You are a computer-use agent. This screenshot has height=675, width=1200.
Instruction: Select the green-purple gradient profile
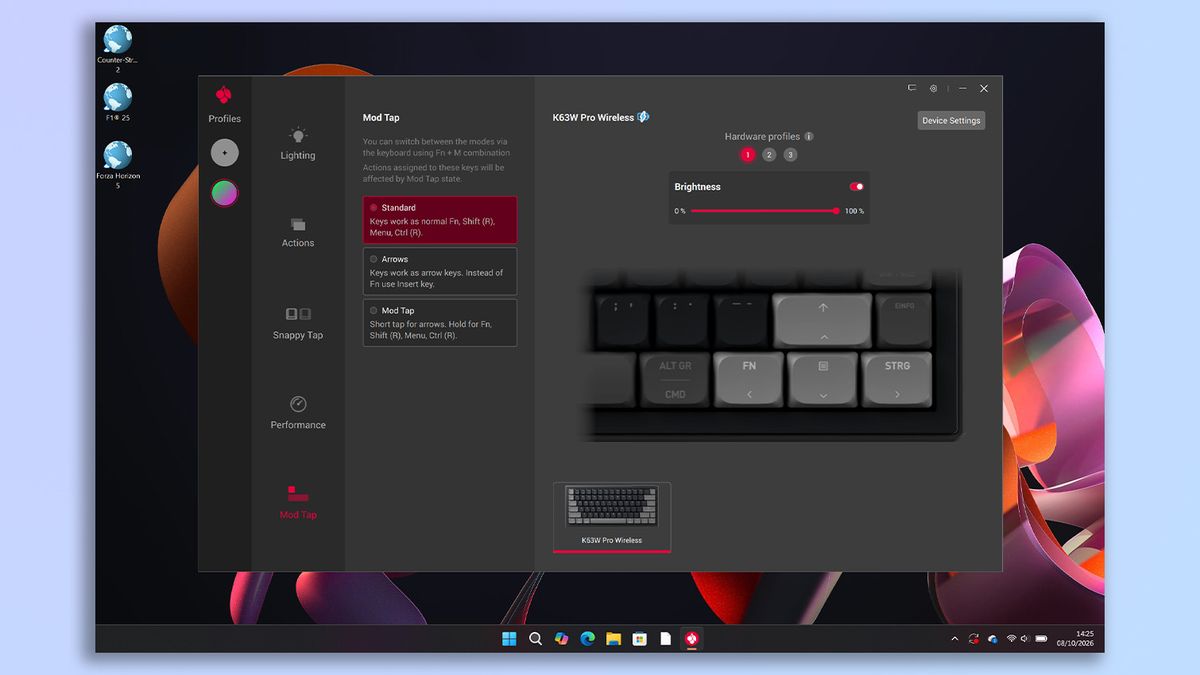pyautogui.click(x=224, y=193)
